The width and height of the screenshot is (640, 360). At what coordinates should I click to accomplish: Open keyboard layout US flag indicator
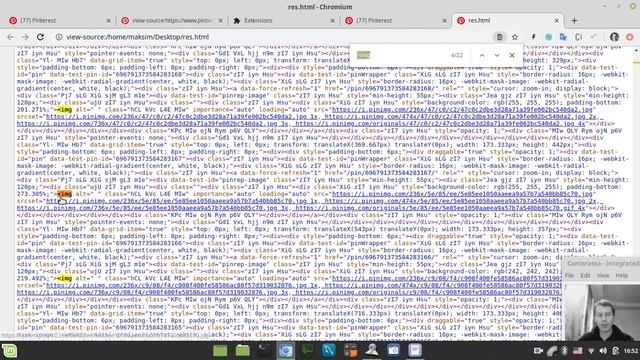click(578, 351)
